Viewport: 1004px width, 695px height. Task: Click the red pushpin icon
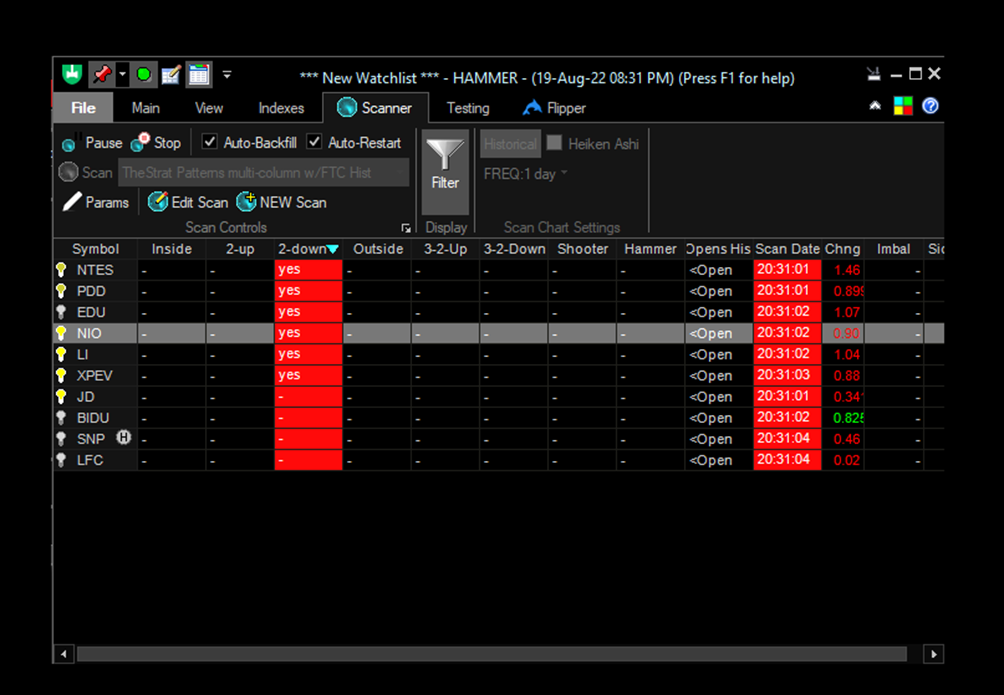click(102, 75)
